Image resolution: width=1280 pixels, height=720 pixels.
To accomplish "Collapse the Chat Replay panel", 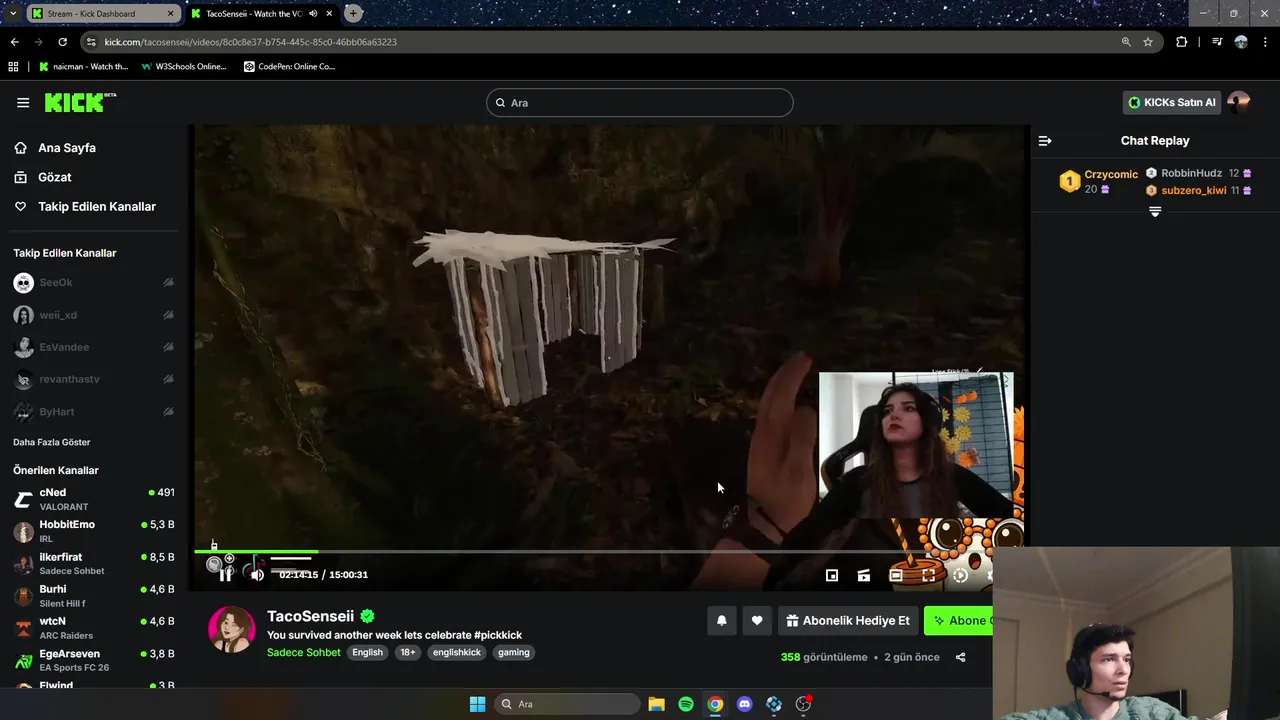I will (x=1045, y=141).
